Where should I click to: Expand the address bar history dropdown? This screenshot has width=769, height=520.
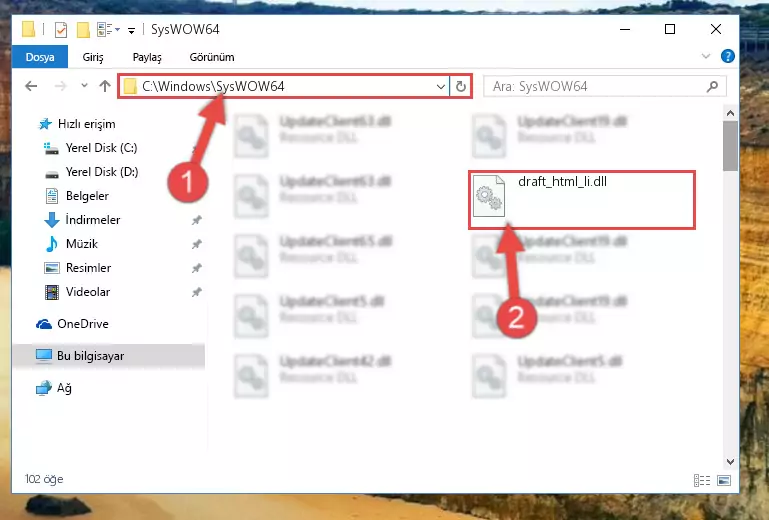point(440,87)
